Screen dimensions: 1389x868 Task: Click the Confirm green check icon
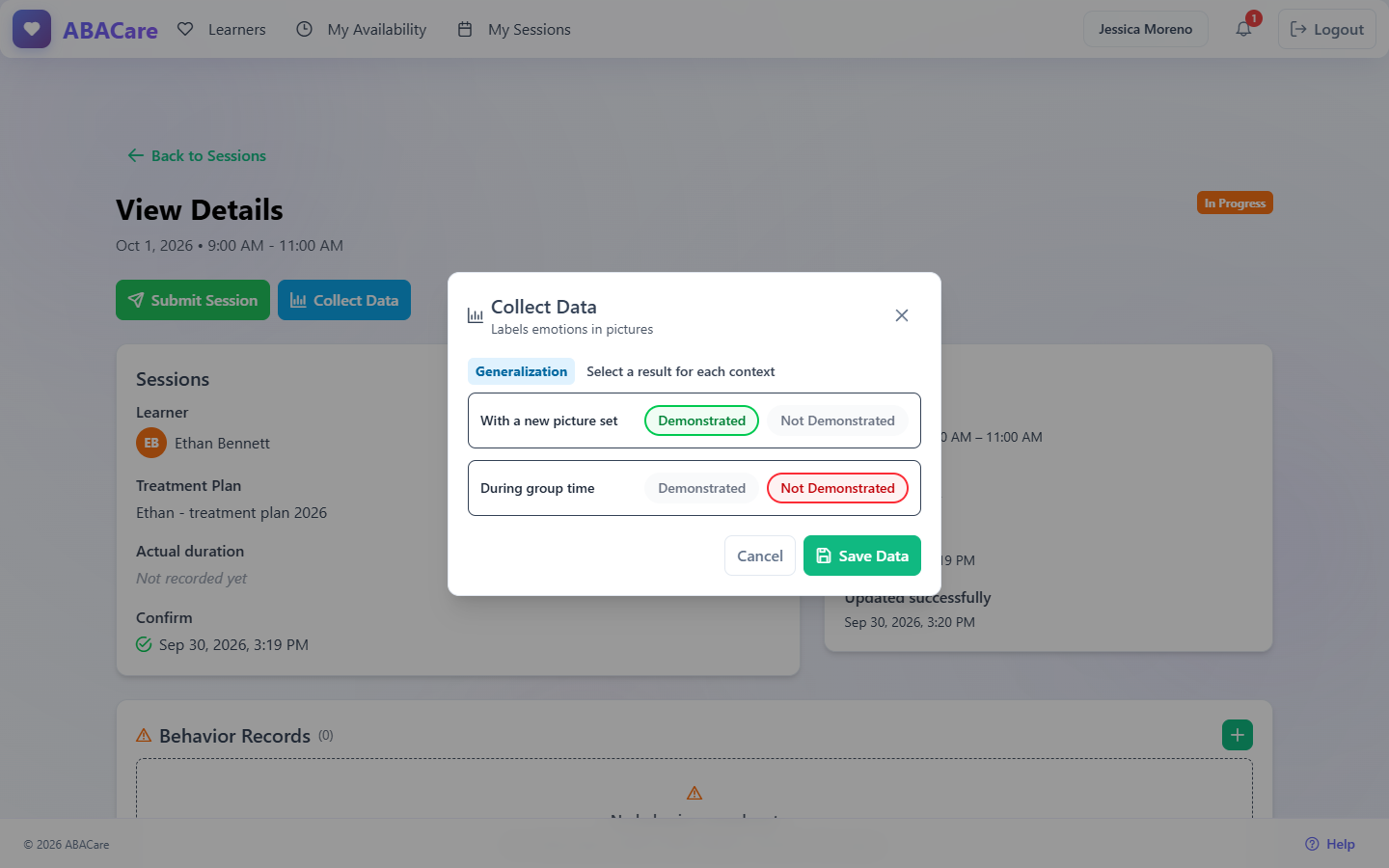pyautogui.click(x=144, y=644)
